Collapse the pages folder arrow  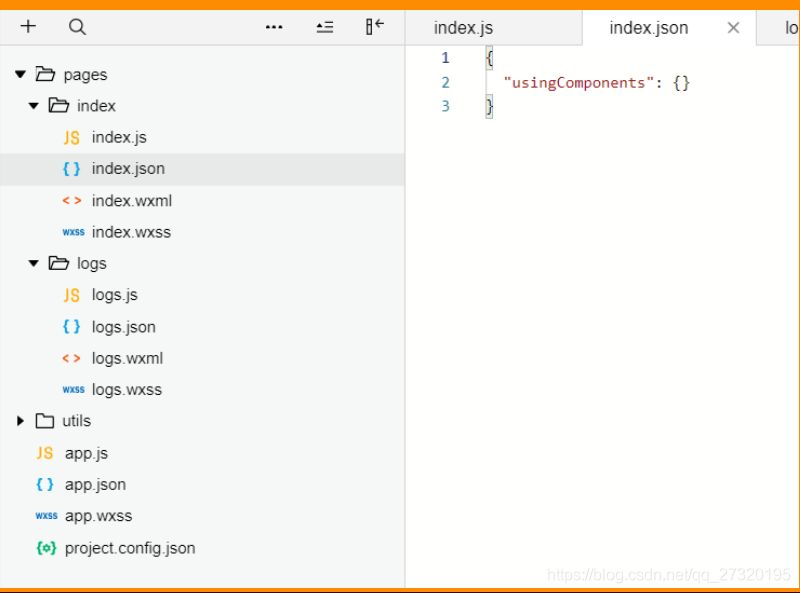[20, 74]
